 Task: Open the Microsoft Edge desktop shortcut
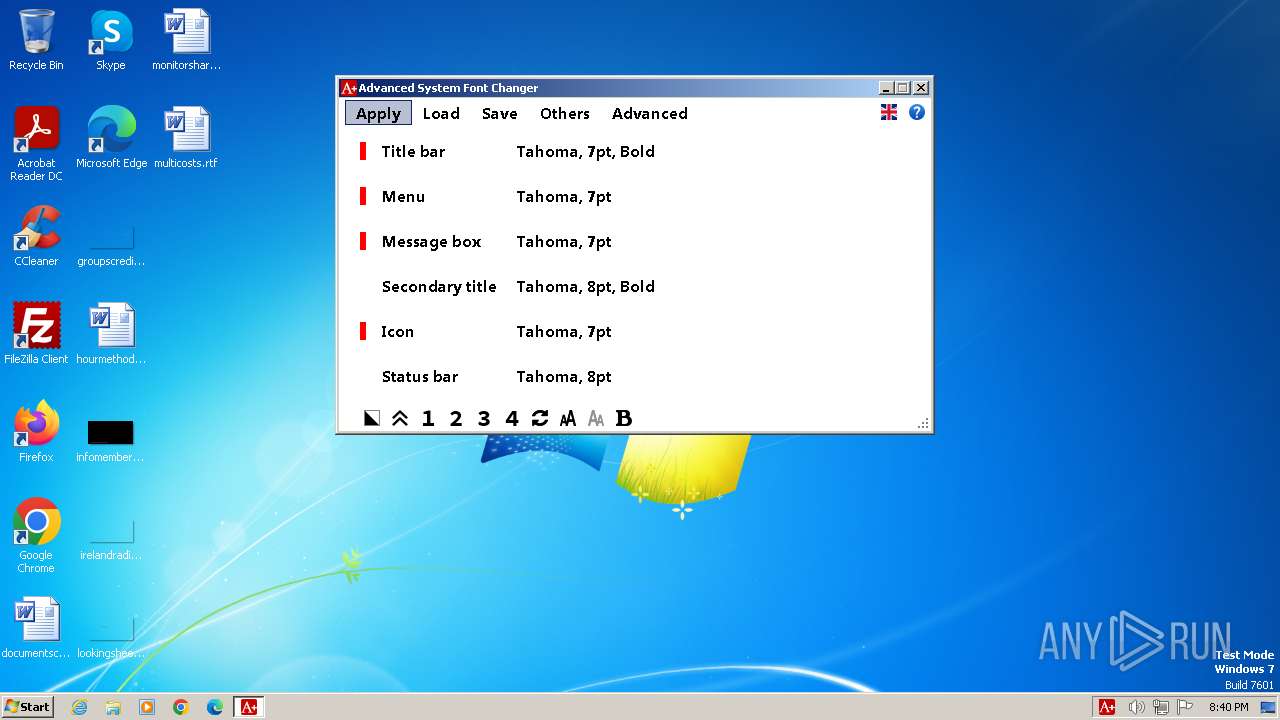(111, 138)
